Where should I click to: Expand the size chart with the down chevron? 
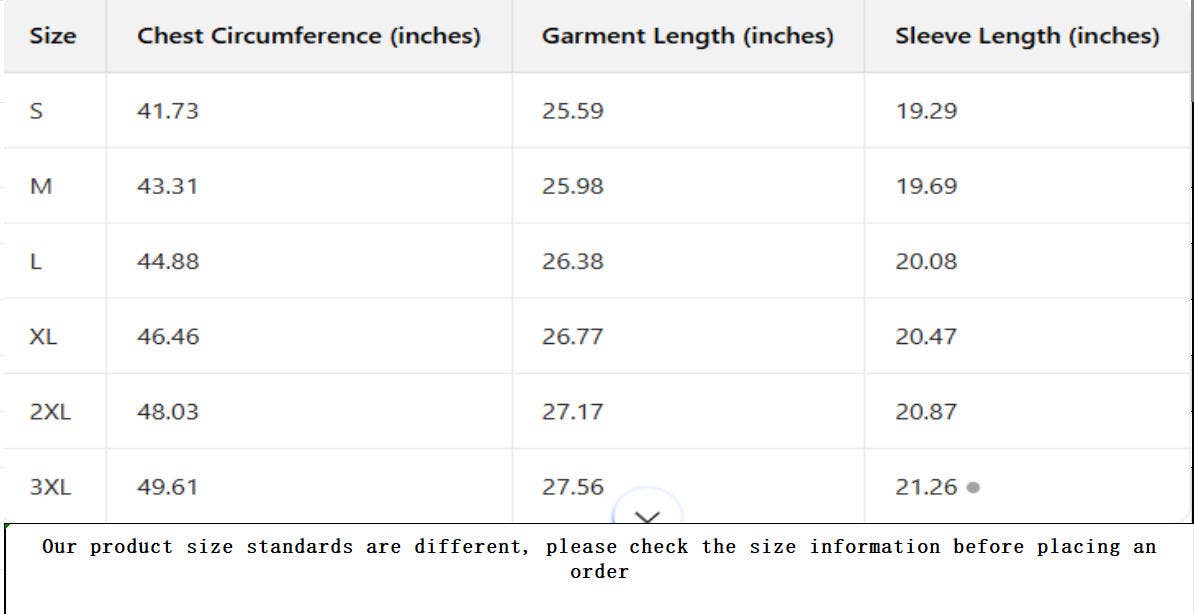[648, 514]
